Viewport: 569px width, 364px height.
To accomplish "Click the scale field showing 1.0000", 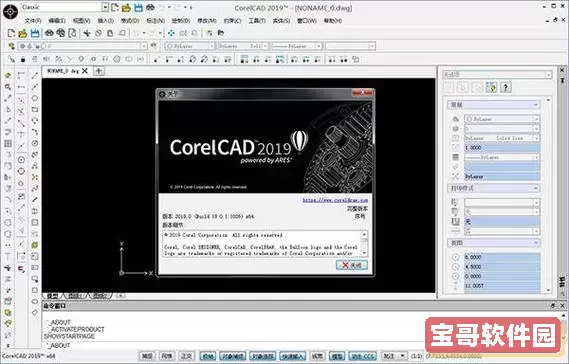I will pyautogui.click(x=502, y=148).
